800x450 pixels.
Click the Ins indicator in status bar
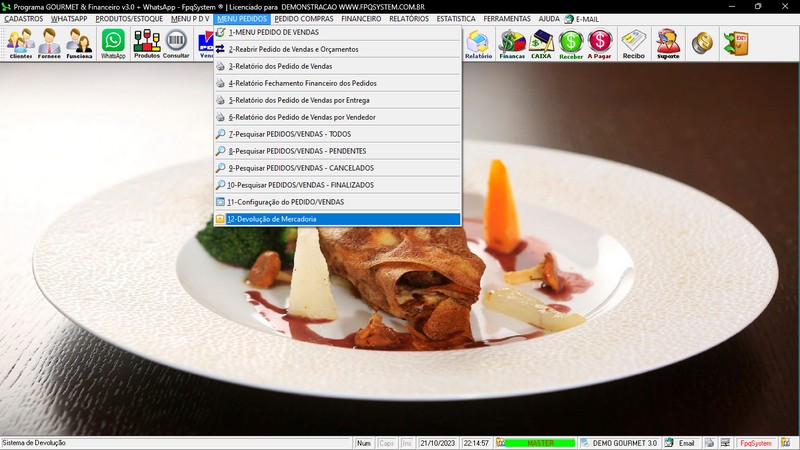pos(407,443)
